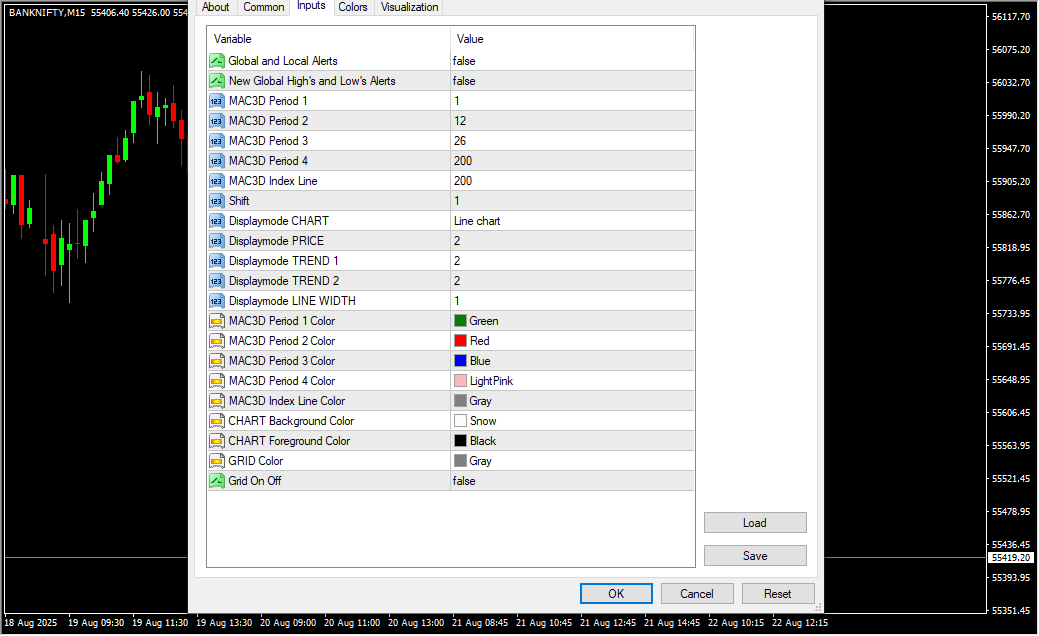Switch to the Colors tab
Image resolution: width=1039 pixels, height=636 pixels.
pyautogui.click(x=352, y=7)
